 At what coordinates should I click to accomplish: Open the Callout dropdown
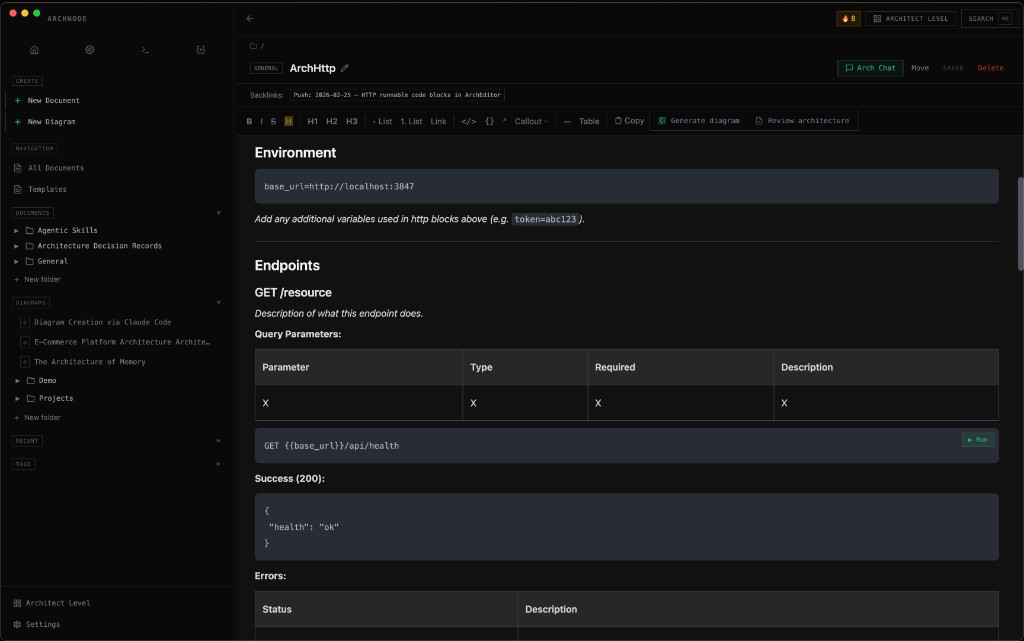point(531,121)
